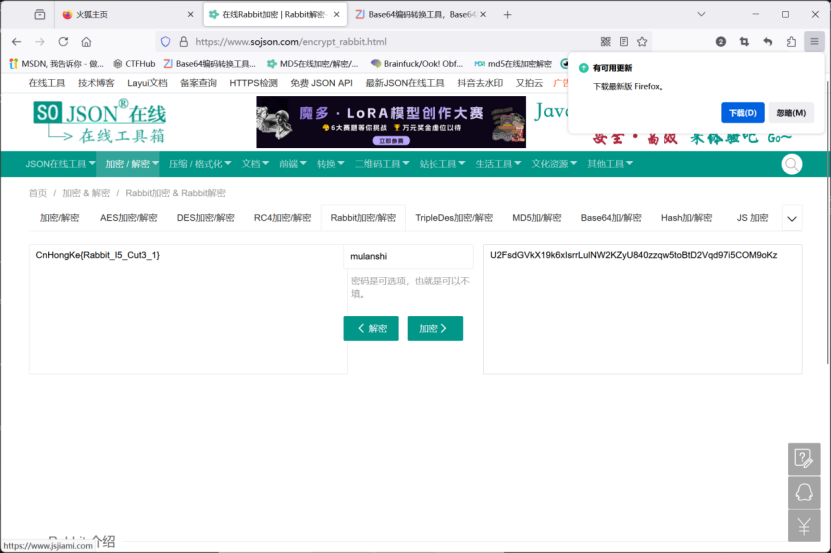Open the Brainfuck/Ook! Obf... bookmark

pos(417,64)
